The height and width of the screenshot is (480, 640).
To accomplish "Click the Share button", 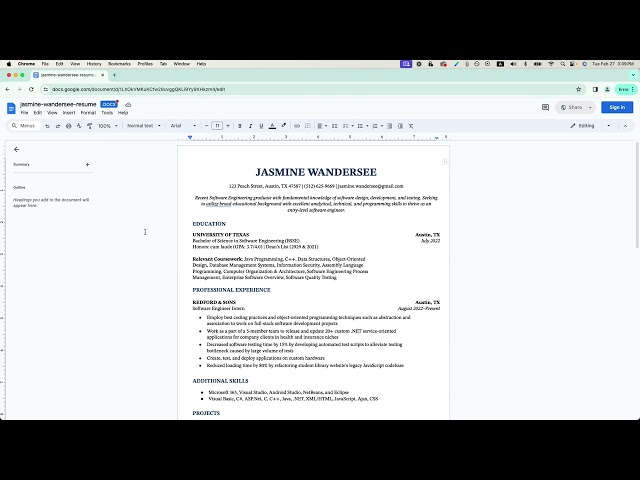I will pos(571,107).
